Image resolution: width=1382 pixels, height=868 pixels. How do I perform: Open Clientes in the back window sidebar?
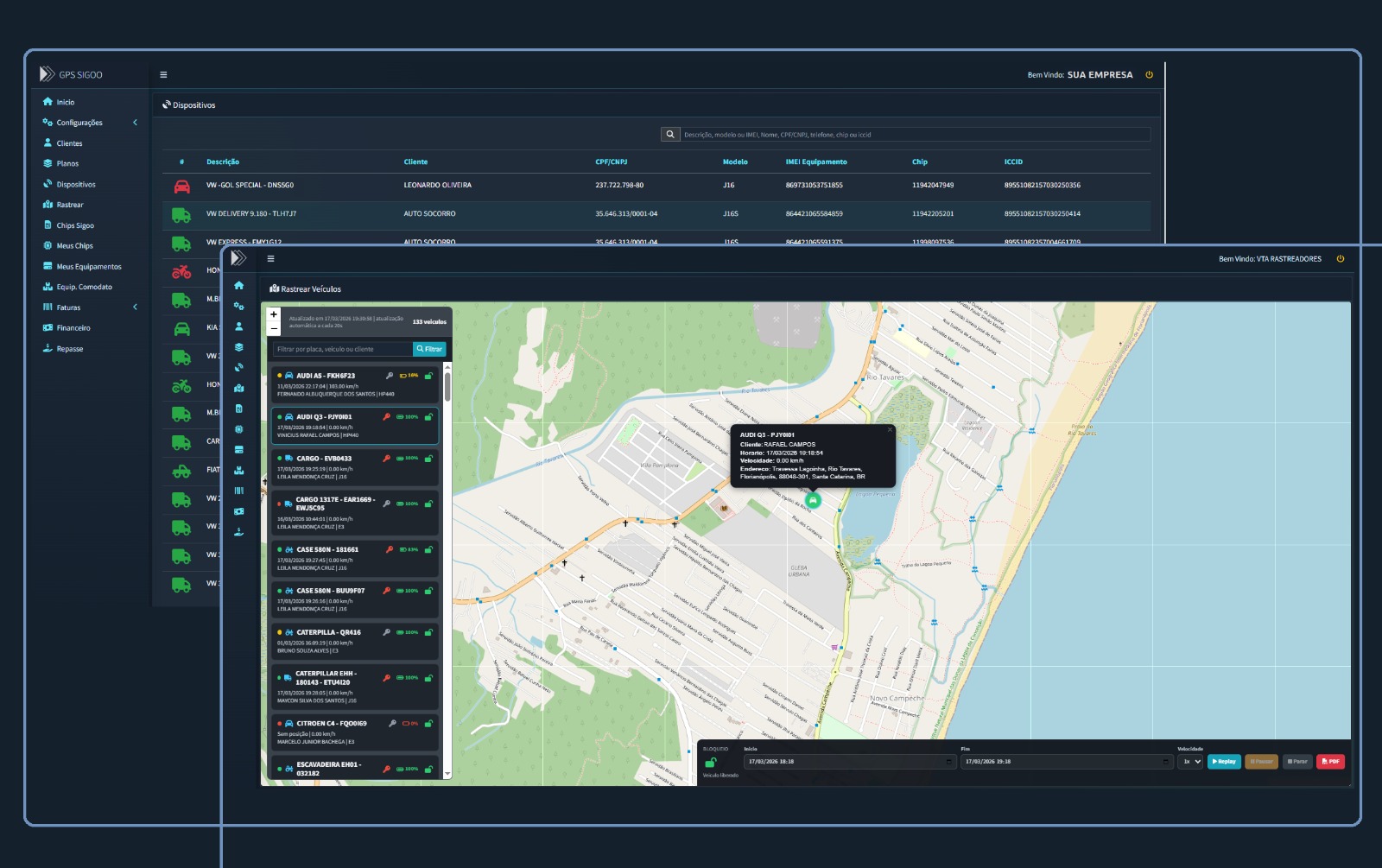click(62, 143)
